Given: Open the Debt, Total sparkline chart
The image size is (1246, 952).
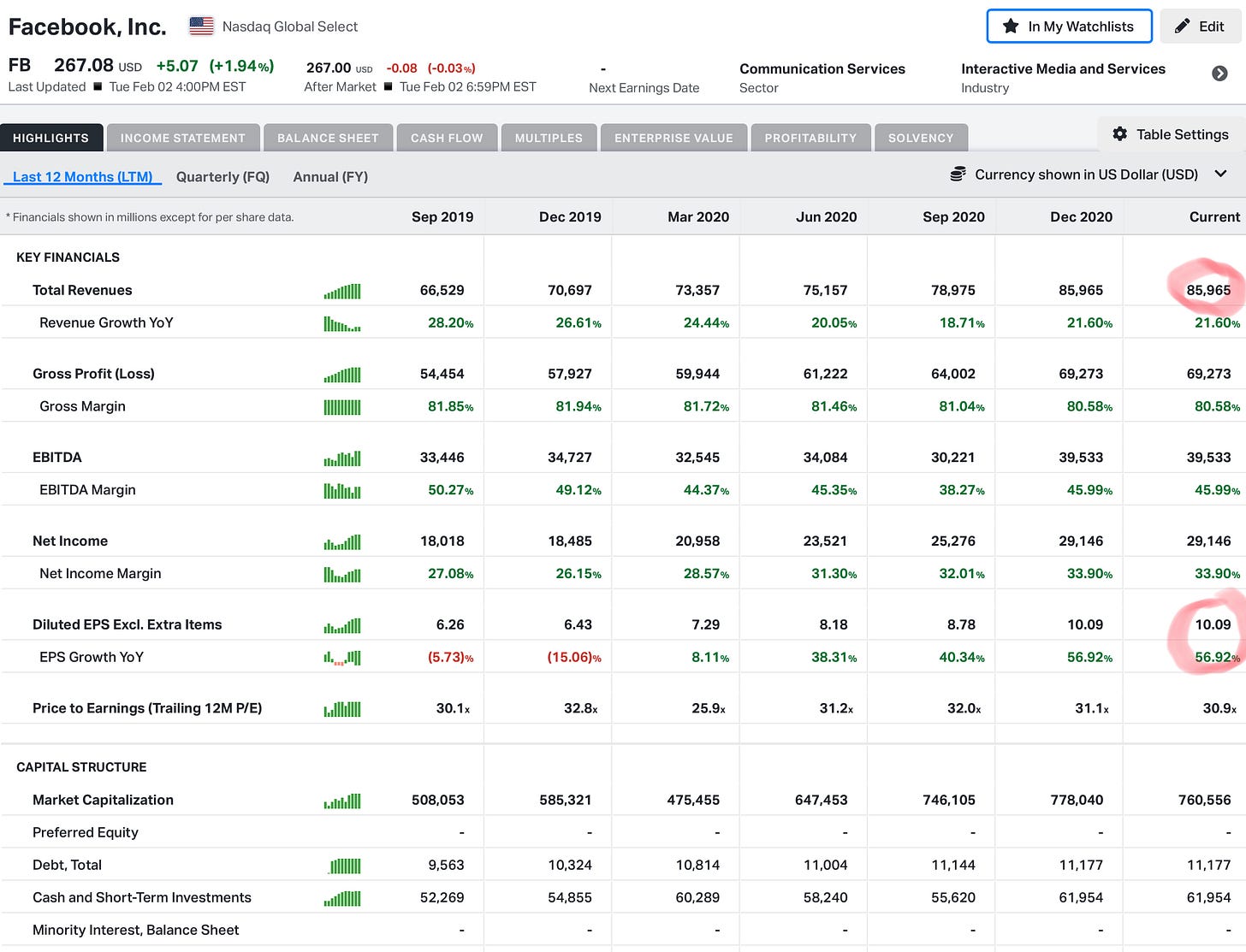Looking at the screenshot, I should click(345, 866).
